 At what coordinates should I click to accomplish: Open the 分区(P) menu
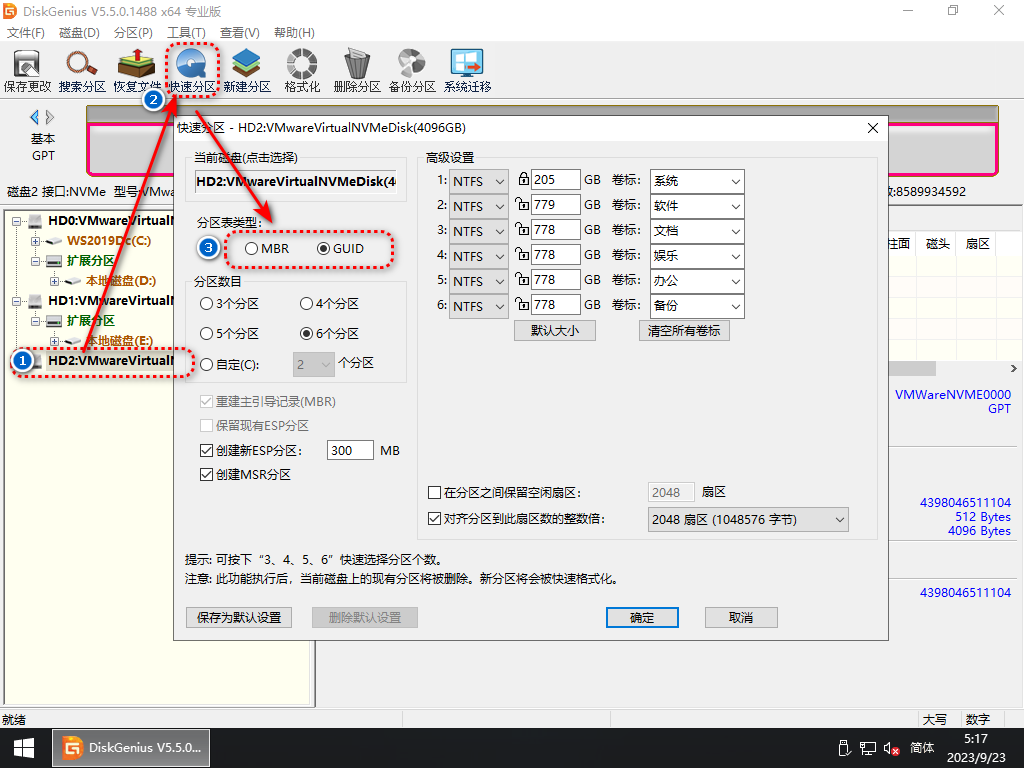[133, 33]
